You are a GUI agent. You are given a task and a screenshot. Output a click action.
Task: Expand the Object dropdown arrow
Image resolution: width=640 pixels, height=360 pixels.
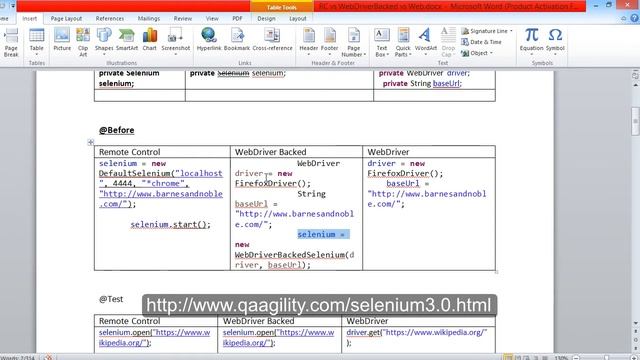[x=491, y=53]
